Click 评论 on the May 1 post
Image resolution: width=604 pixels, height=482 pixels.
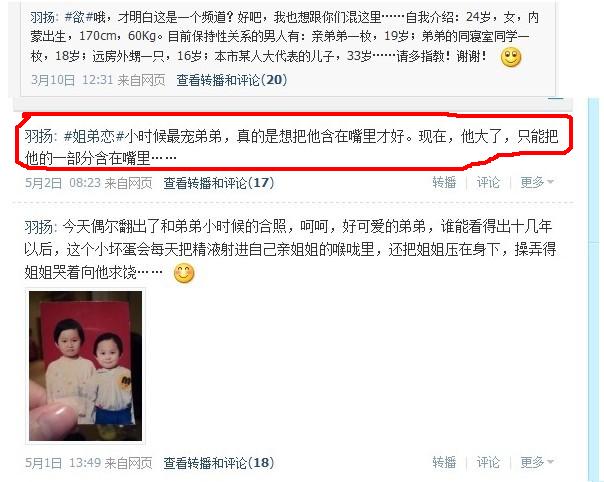488,462
